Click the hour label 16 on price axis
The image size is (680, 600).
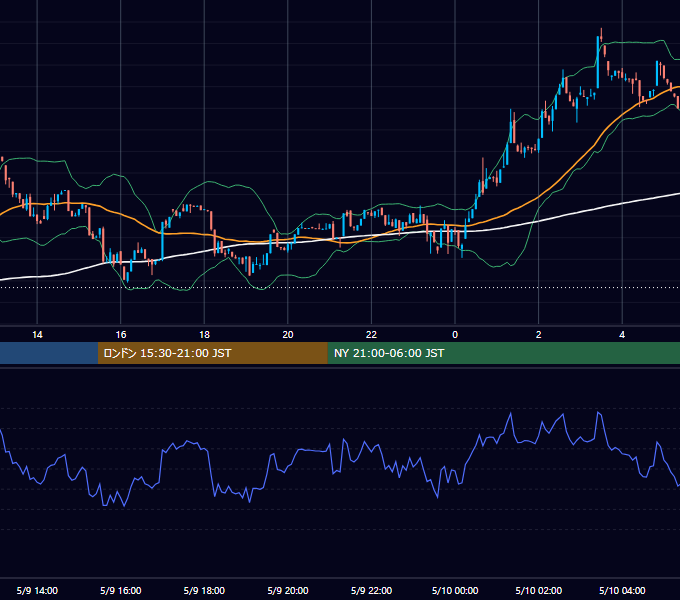click(121, 334)
